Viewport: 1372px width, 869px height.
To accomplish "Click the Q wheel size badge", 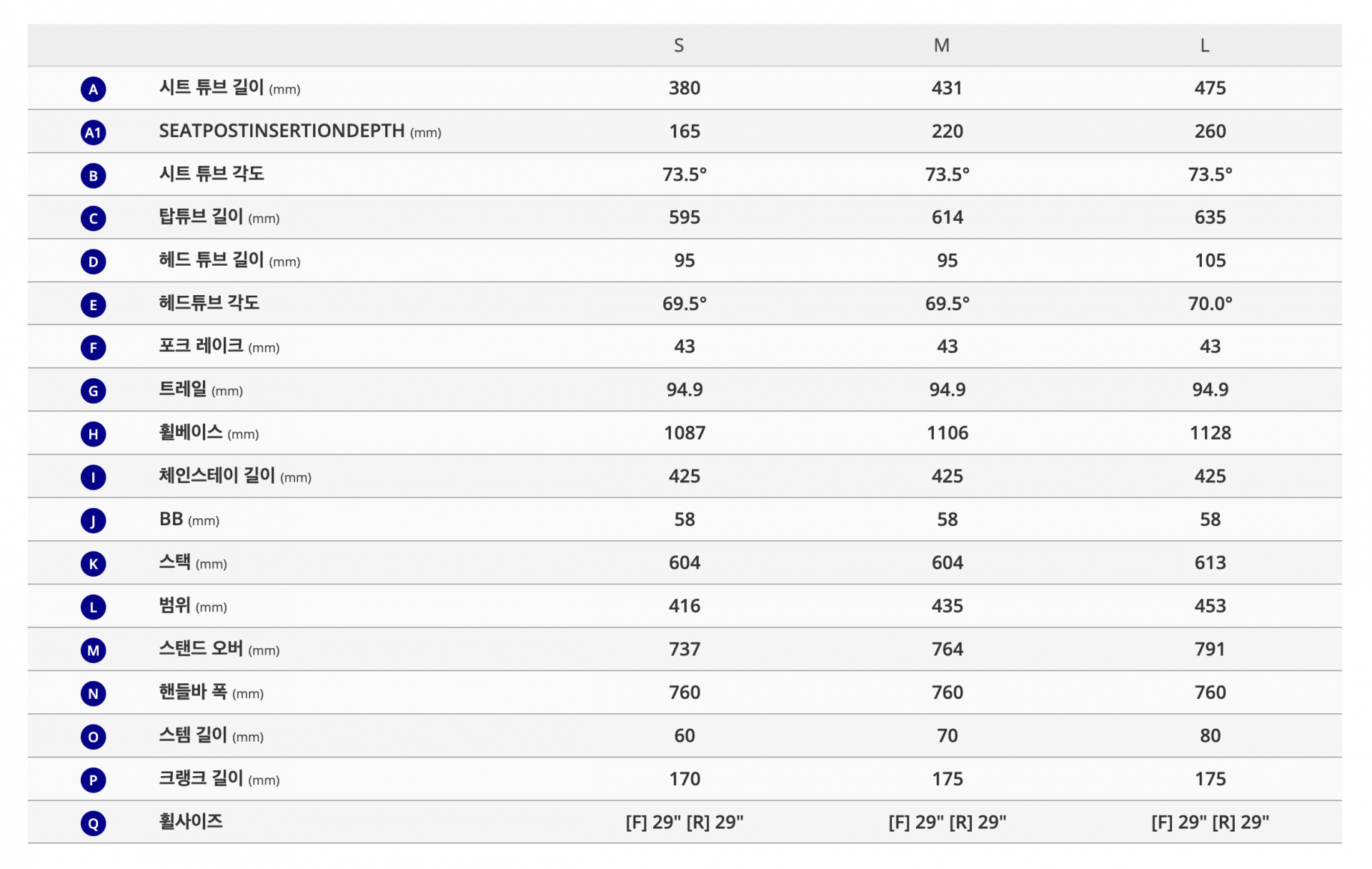I will (x=93, y=823).
